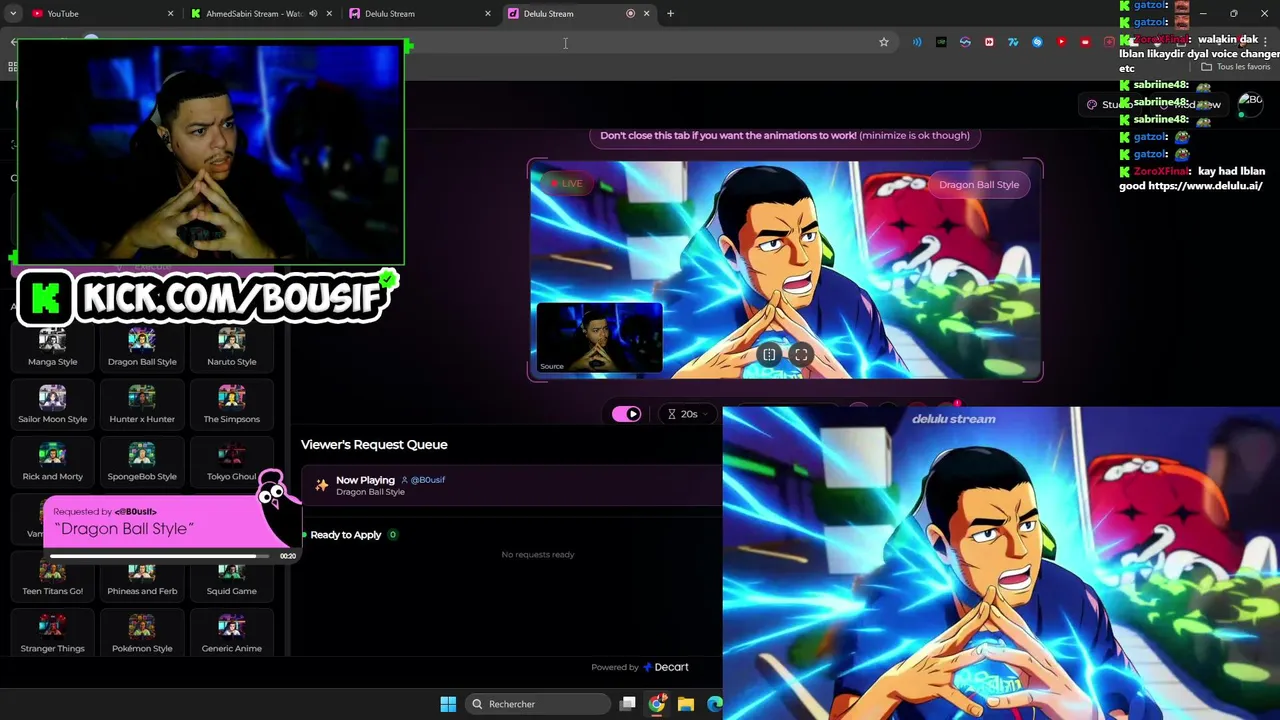Image resolution: width=1280 pixels, height=720 pixels.
Task: Click the tab recording indicator icon
Action: tap(630, 14)
